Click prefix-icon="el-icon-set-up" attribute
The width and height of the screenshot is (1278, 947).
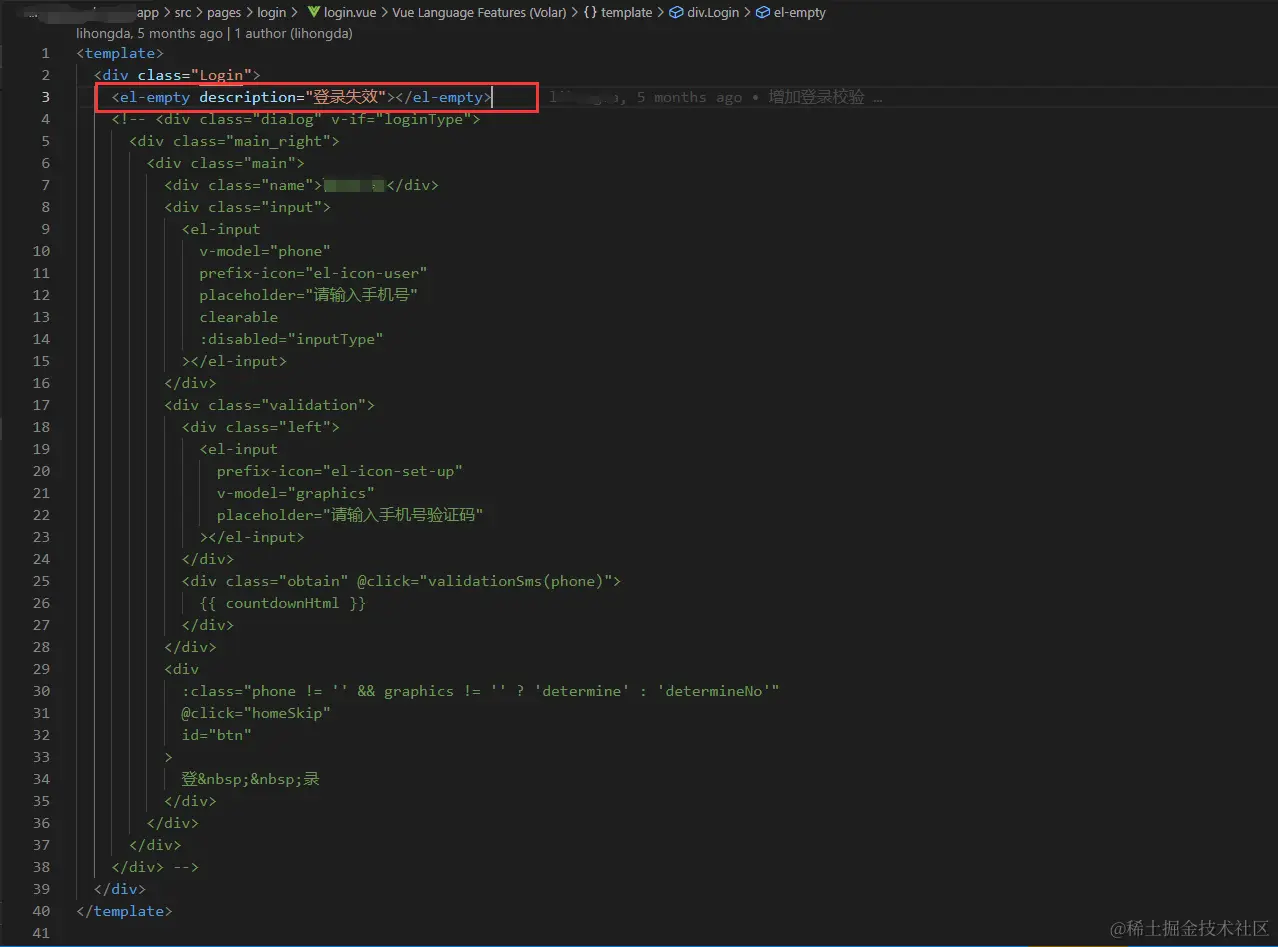pyautogui.click(x=340, y=471)
